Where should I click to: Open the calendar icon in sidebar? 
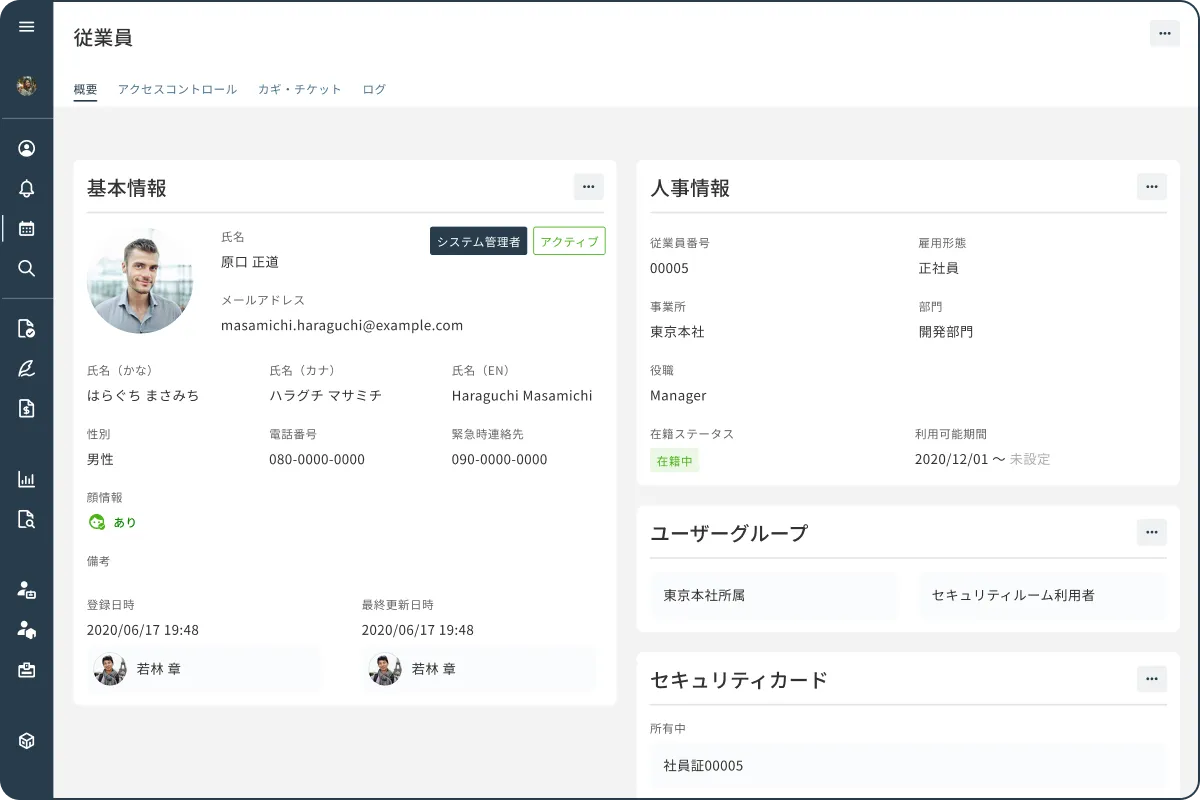click(x=27, y=228)
